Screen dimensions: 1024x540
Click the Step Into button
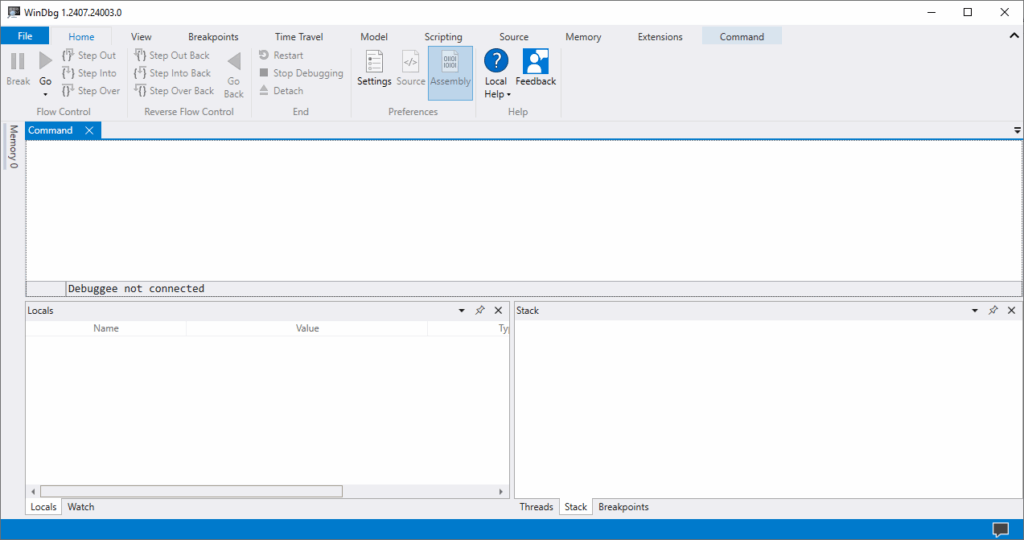[89, 73]
